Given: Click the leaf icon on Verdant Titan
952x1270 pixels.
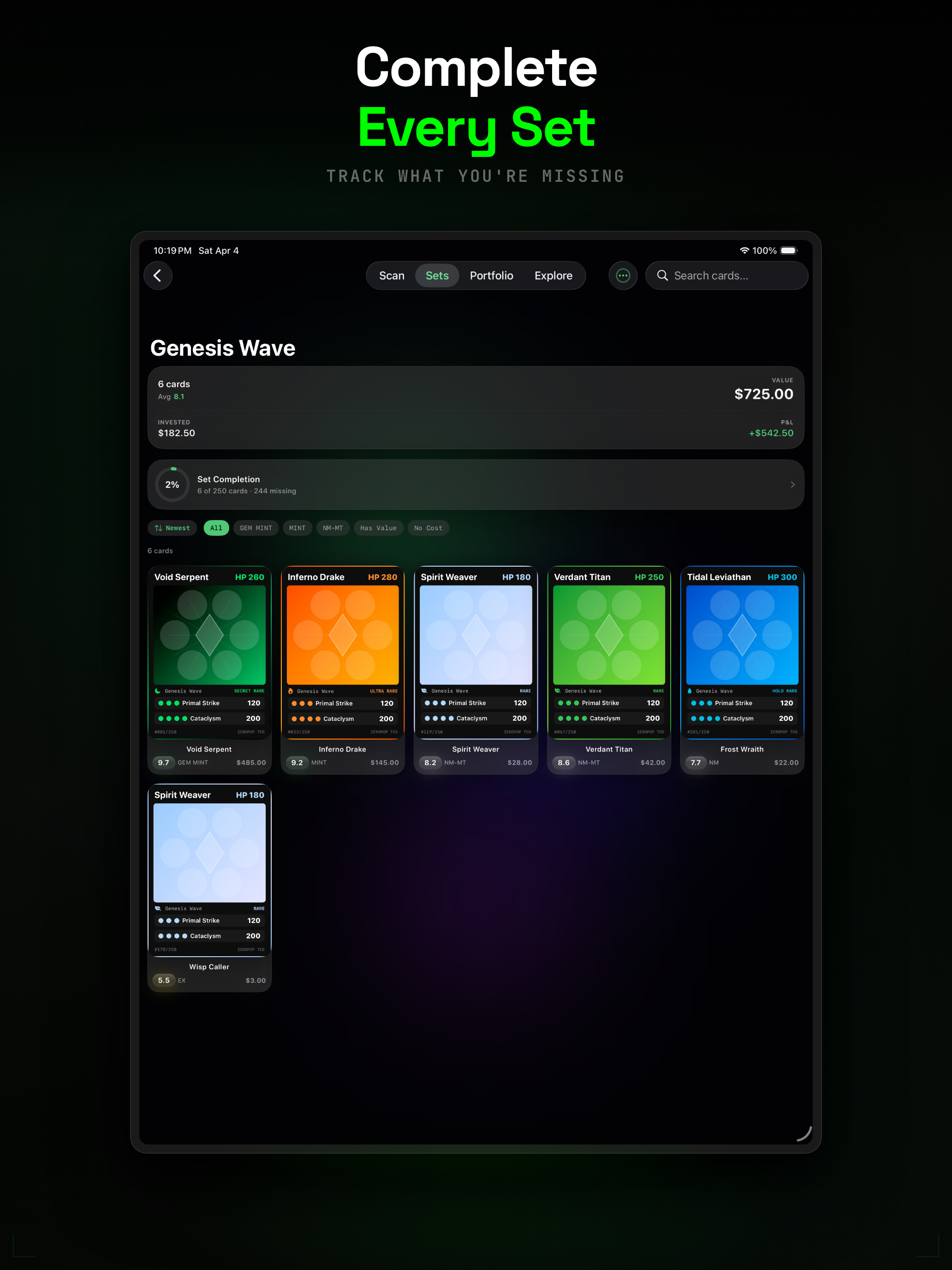Looking at the screenshot, I should coord(557,691).
